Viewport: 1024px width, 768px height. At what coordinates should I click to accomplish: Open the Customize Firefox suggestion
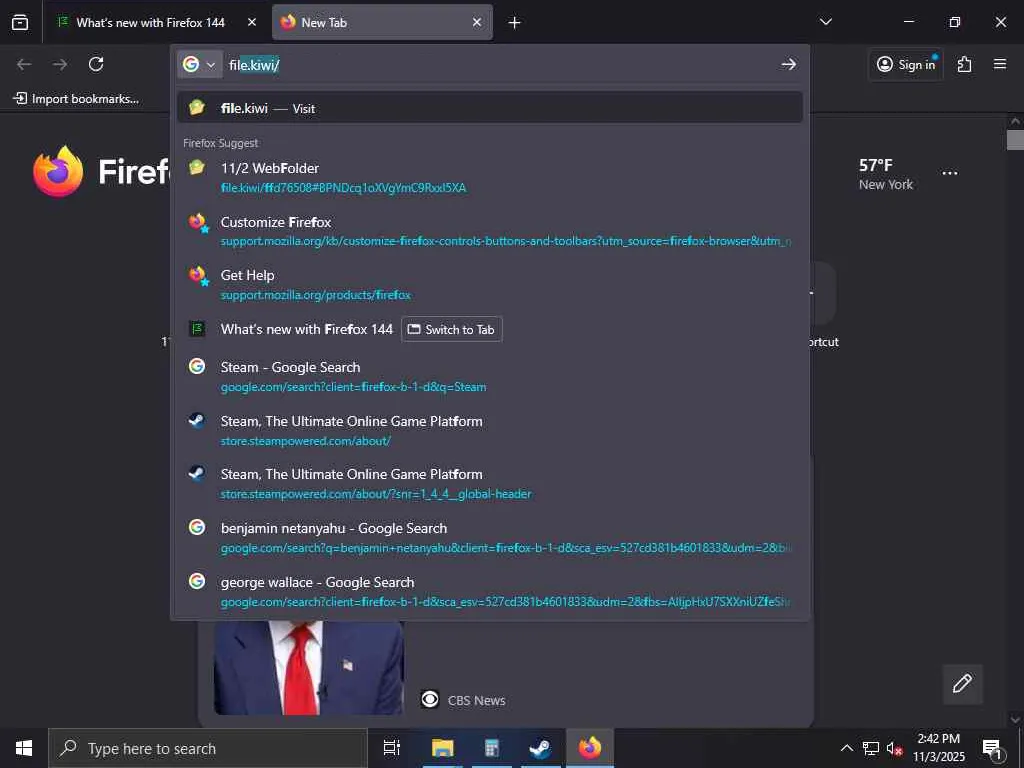[490, 231]
